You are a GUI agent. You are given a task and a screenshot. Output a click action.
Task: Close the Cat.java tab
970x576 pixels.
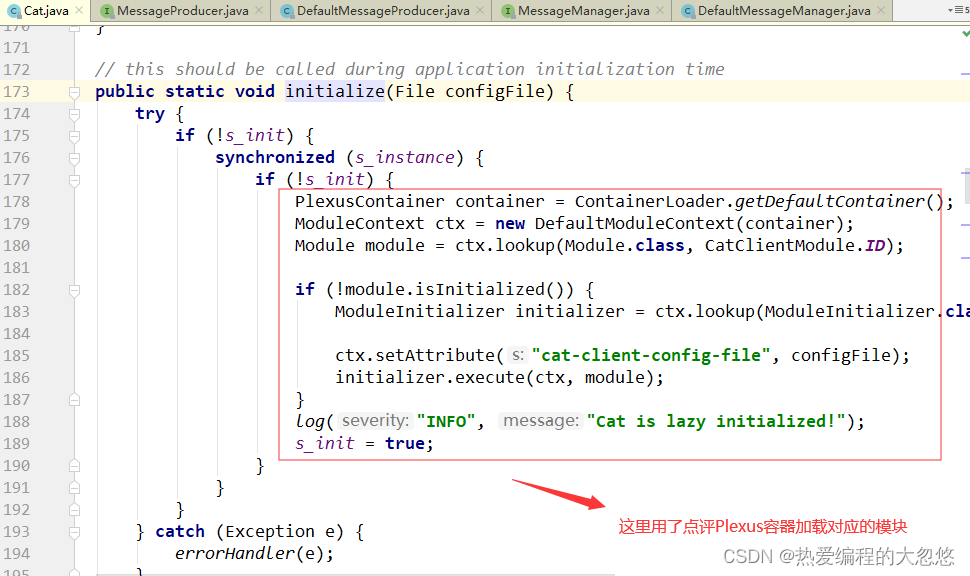79,10
